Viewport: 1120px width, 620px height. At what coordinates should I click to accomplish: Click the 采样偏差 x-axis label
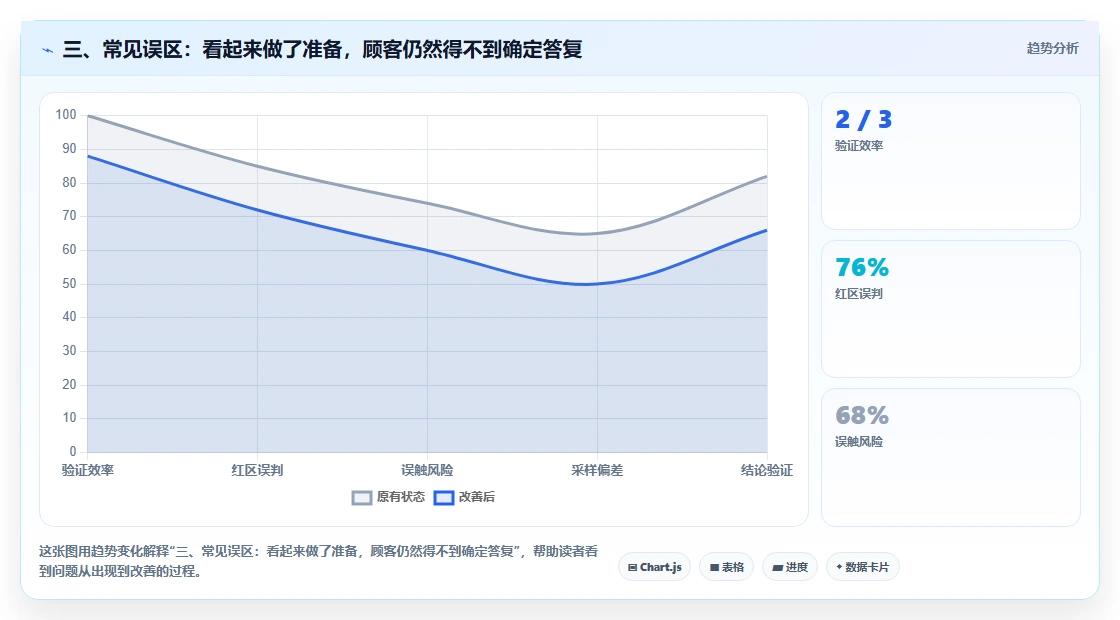tap(597, 470)
